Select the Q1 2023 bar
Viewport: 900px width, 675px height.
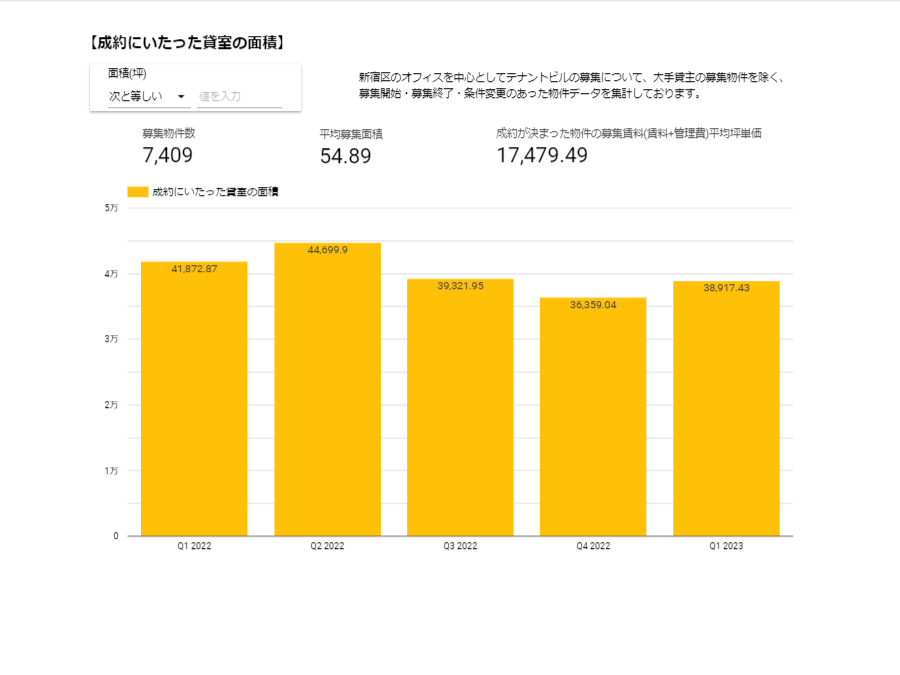coord(726,409)
